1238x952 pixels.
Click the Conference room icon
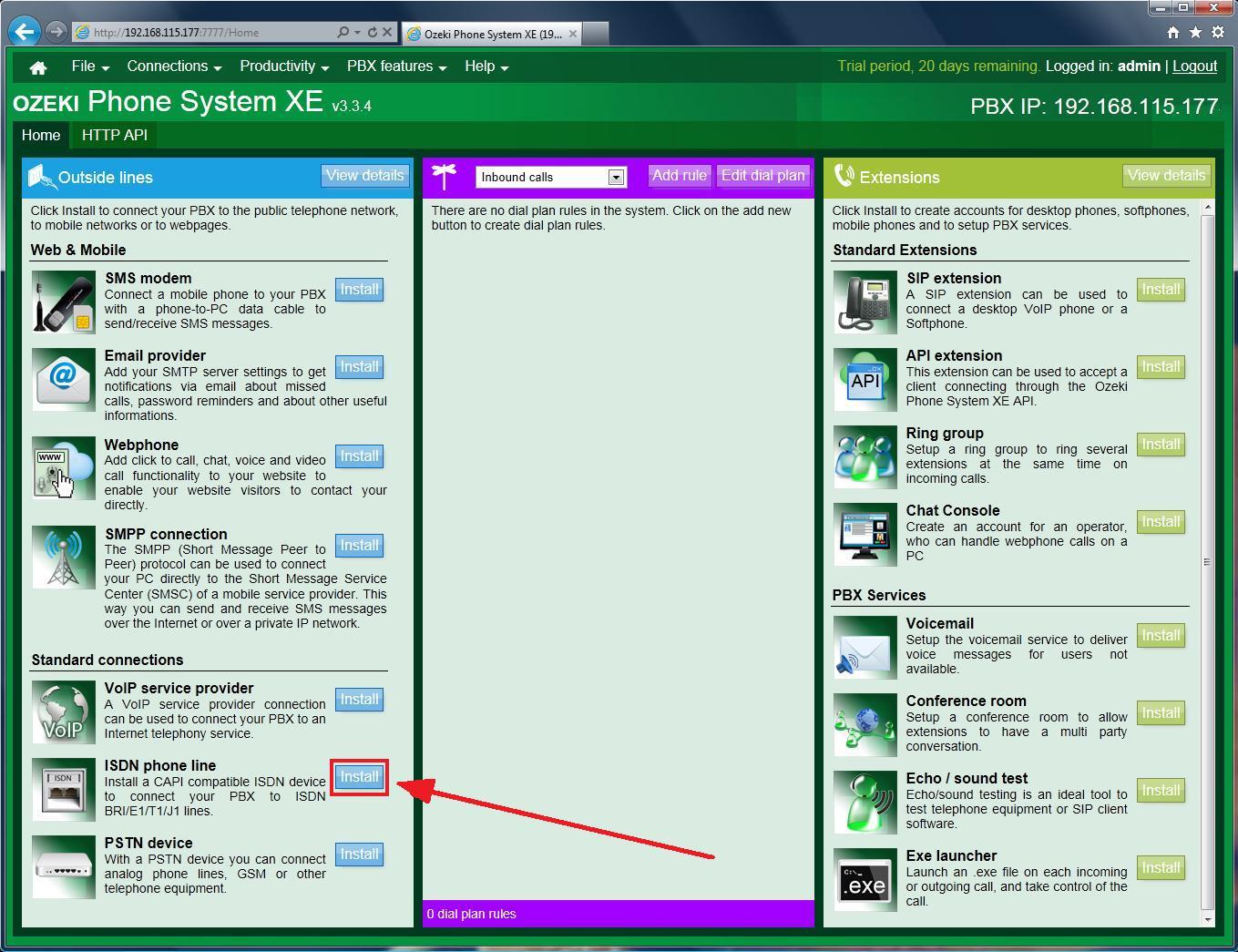click(x=865, y=724)
